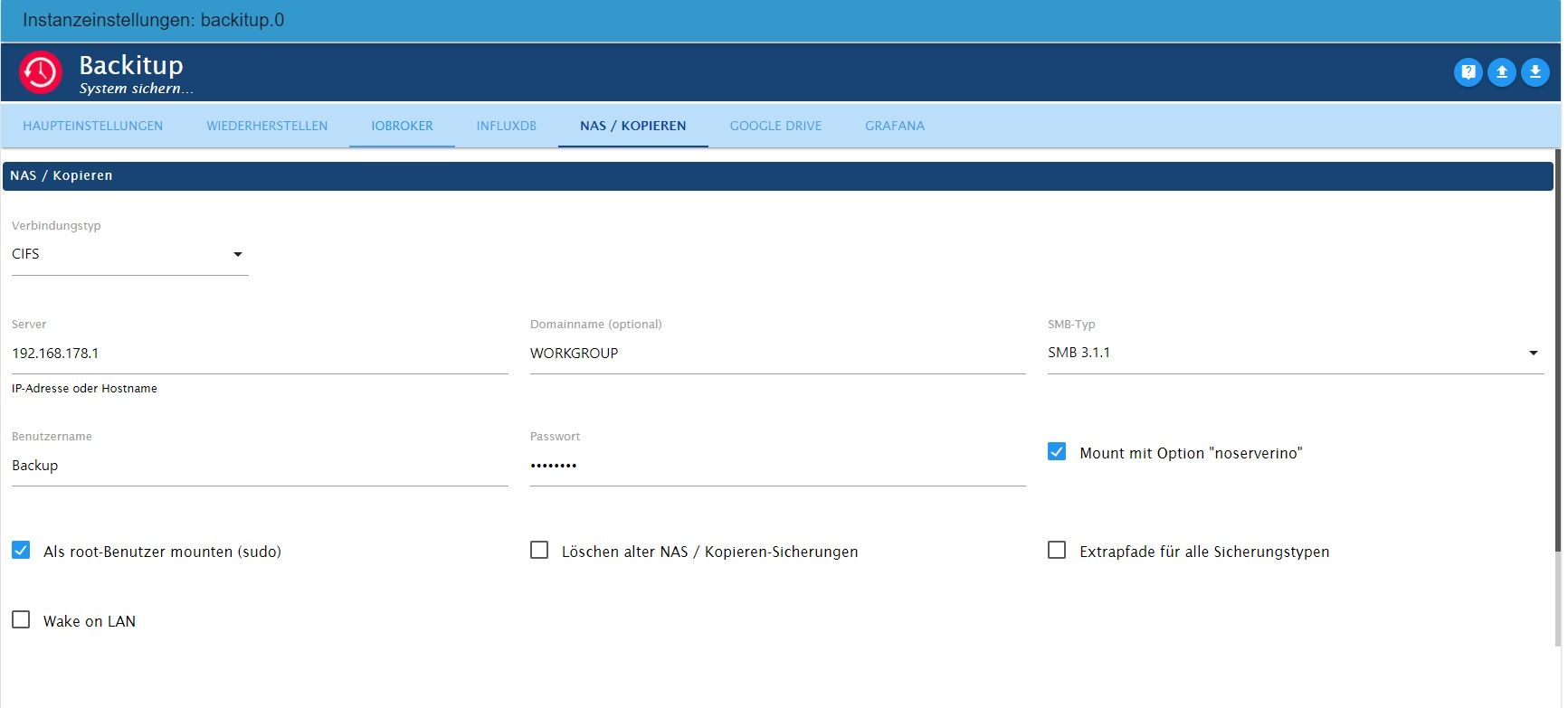
Task: Click the download settings arrow icon
Action: [x=1535, y=72]
